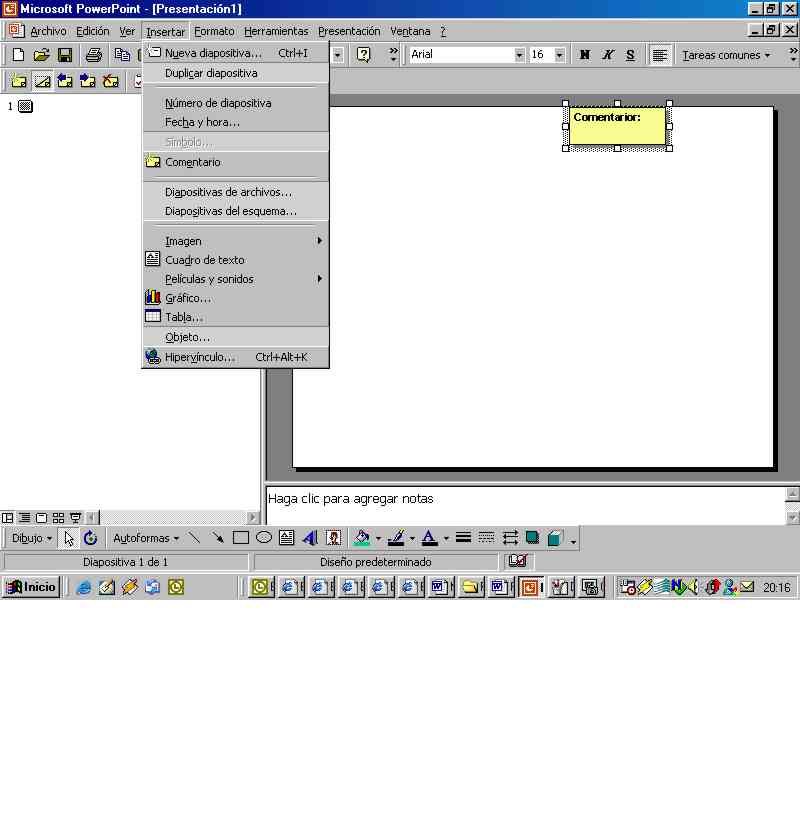This screenshot has width=800, height=817.
Task: Select Hipervínculo... in the Insertar menu
Action: 199,357
